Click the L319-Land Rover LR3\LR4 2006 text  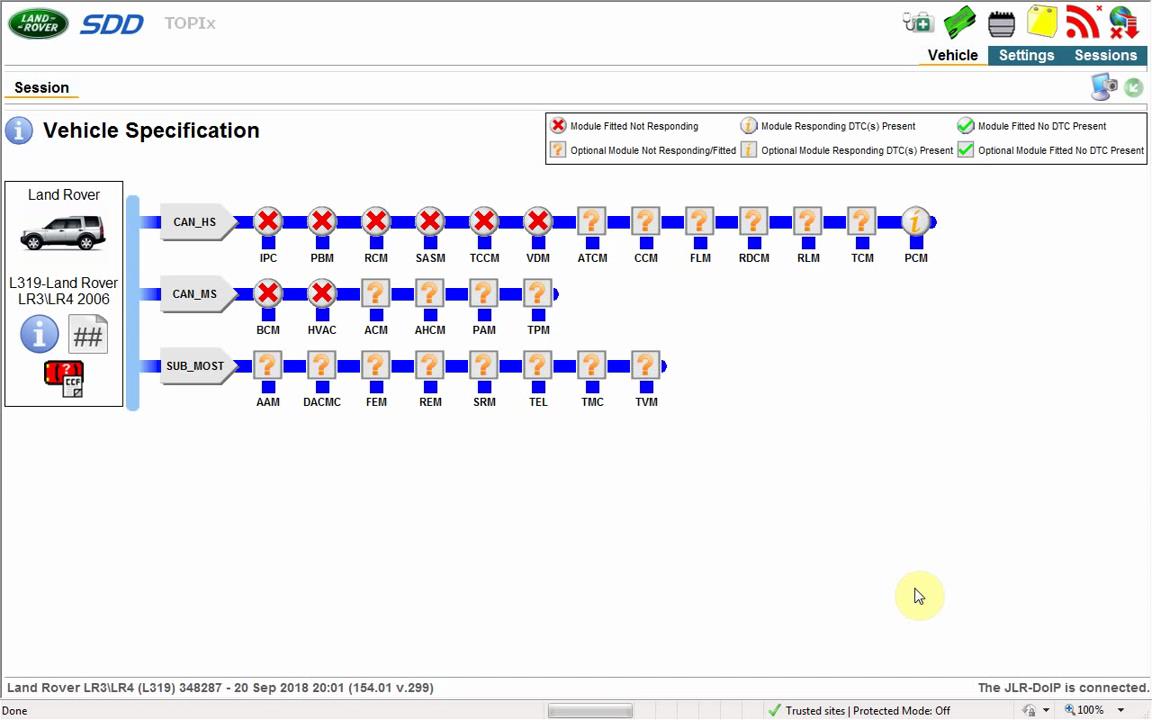(x=63, y=291)
